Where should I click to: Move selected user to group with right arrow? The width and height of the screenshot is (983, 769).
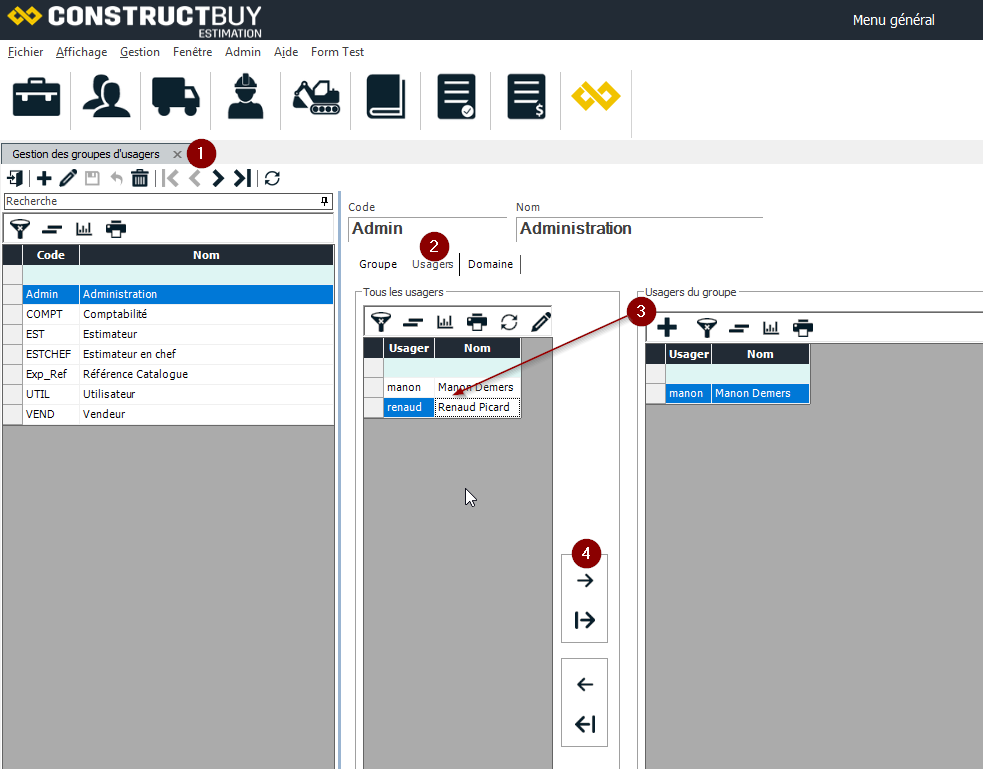[x=585, y=581]
